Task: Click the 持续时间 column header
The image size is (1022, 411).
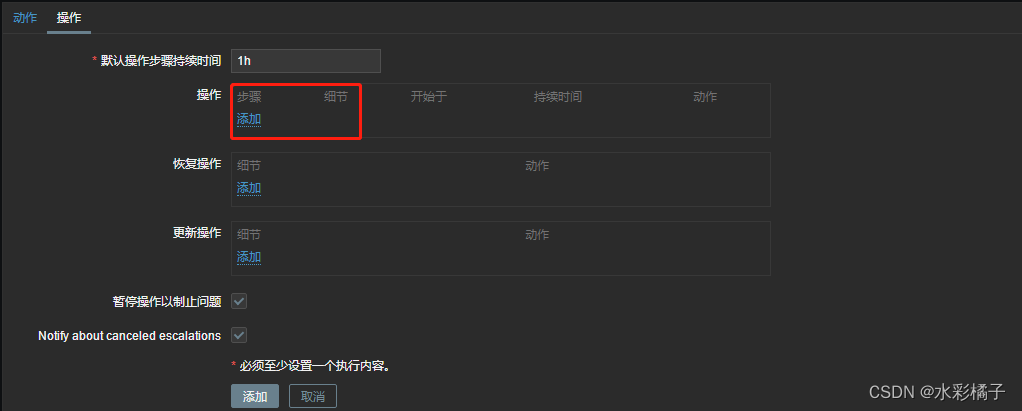Action: (558, 97)
